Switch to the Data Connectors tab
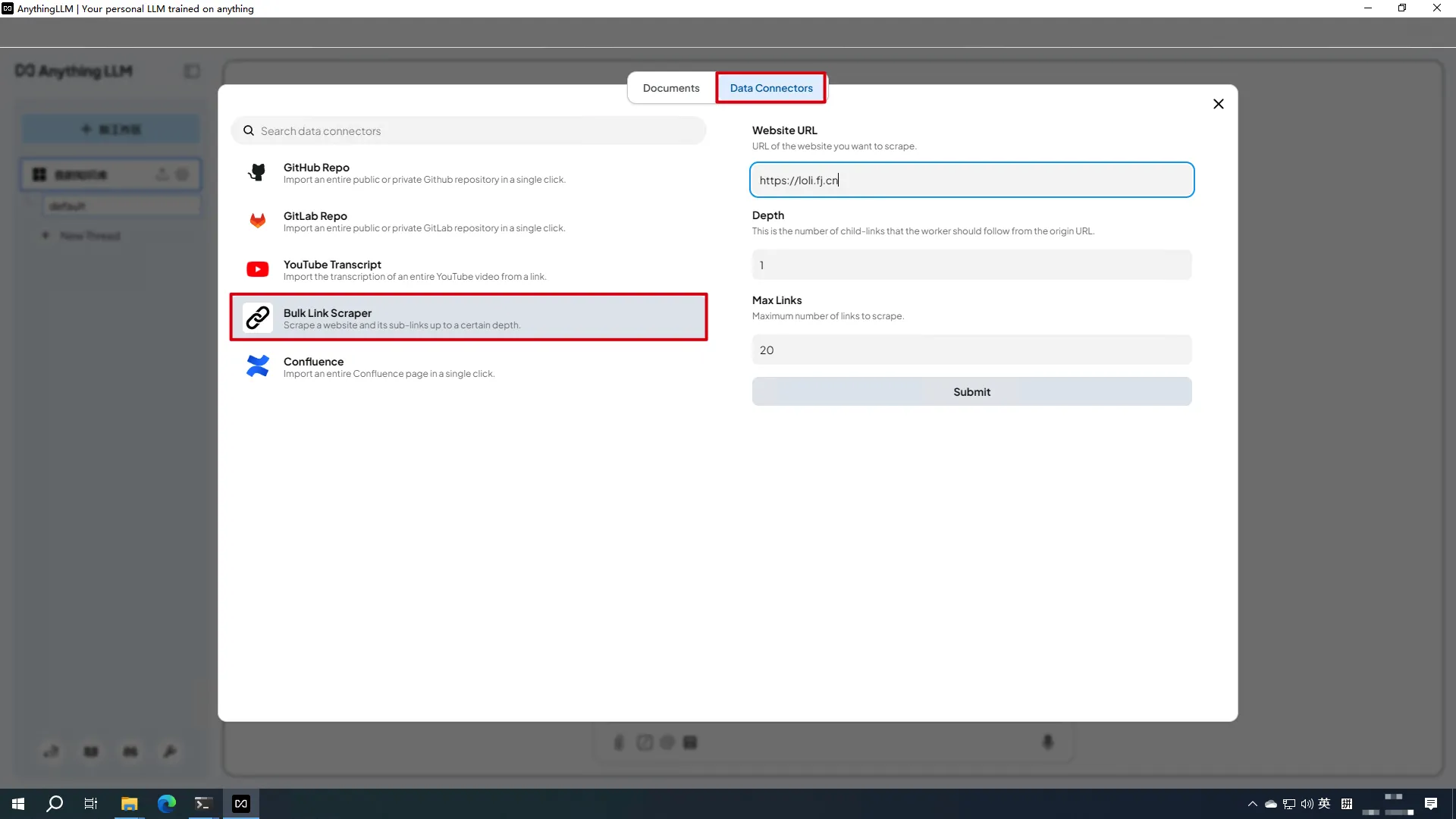The width and height of the screenshot is (1456, 819). [x=770, y=88]
